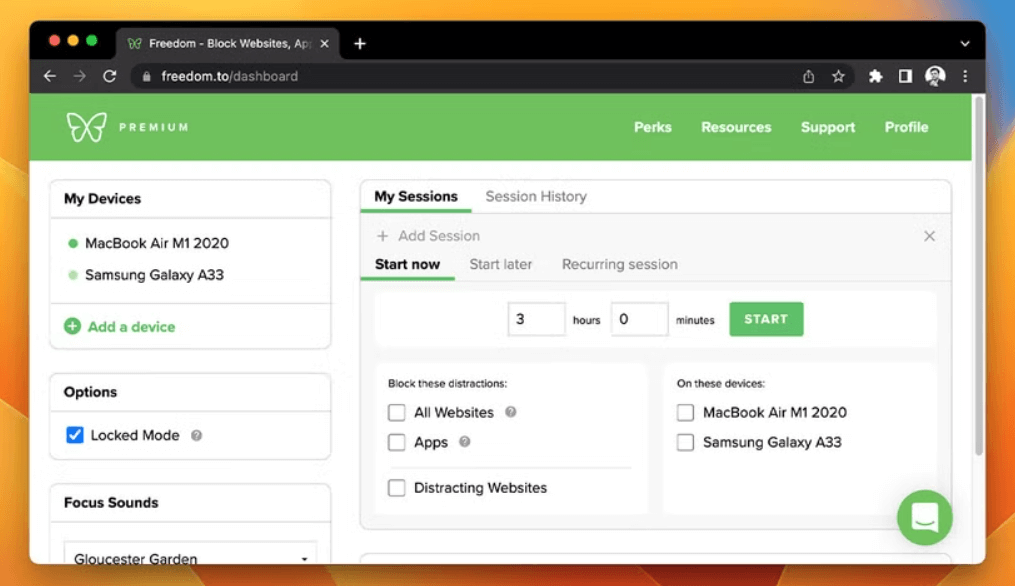
Task: Click the 'Block these distractions:' label
Action: [x=447, y=383]
